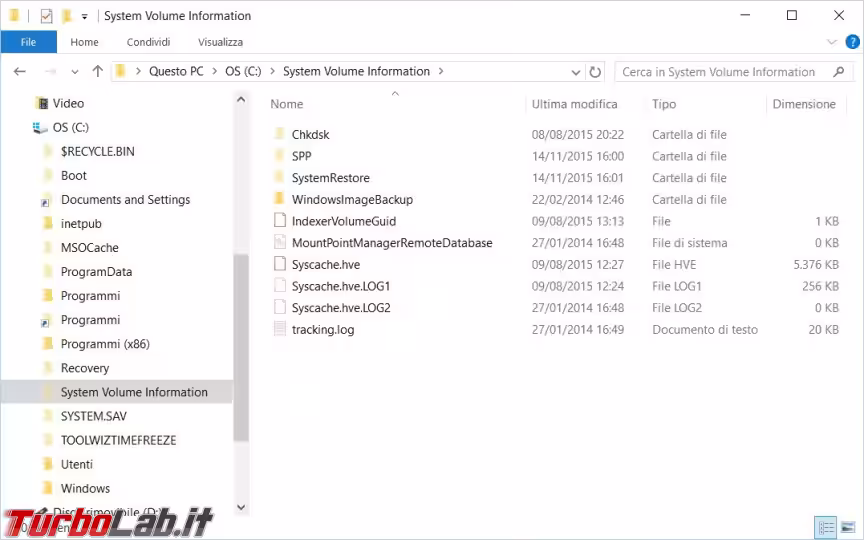Open the File ribbon tab
Screen dimensions: 864x540
point(29,42)
